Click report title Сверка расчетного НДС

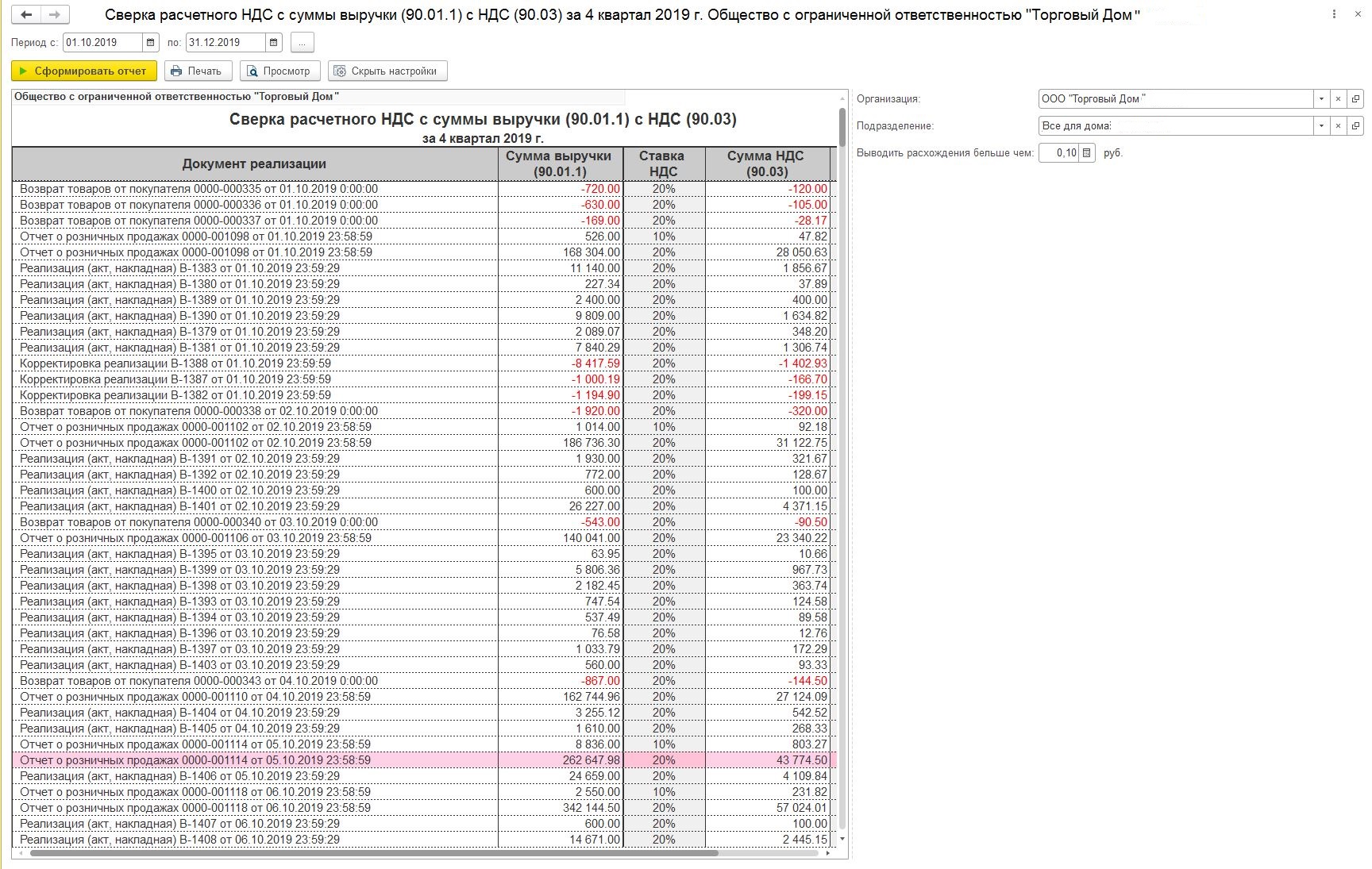[x=483, y=119]
